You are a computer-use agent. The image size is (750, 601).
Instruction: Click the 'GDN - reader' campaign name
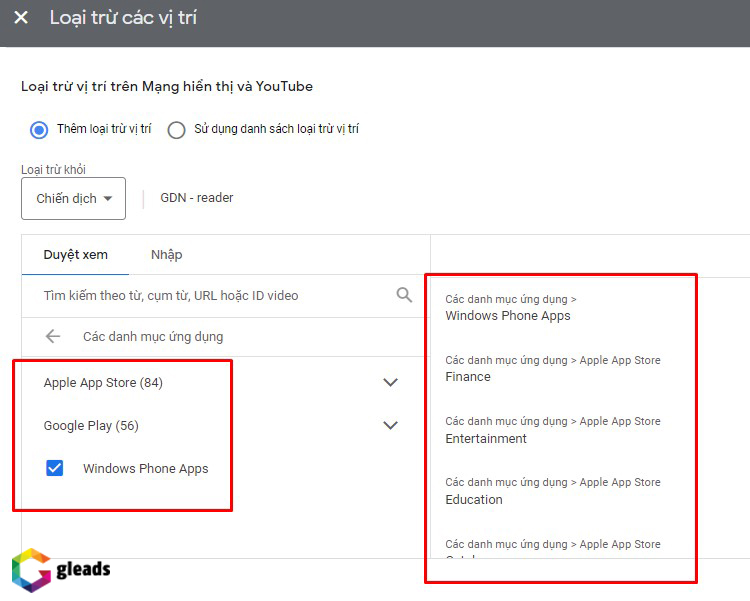click(x=197, y=198)
